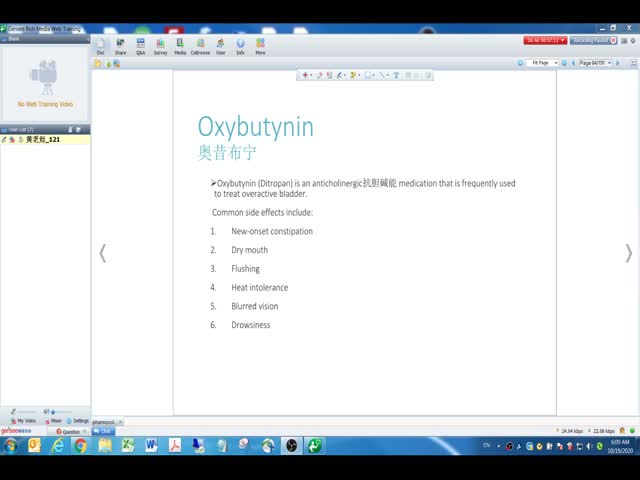The height and width of the screenshot is (480, 640).
Task: Open the User tool
Action: click(220, 46)
